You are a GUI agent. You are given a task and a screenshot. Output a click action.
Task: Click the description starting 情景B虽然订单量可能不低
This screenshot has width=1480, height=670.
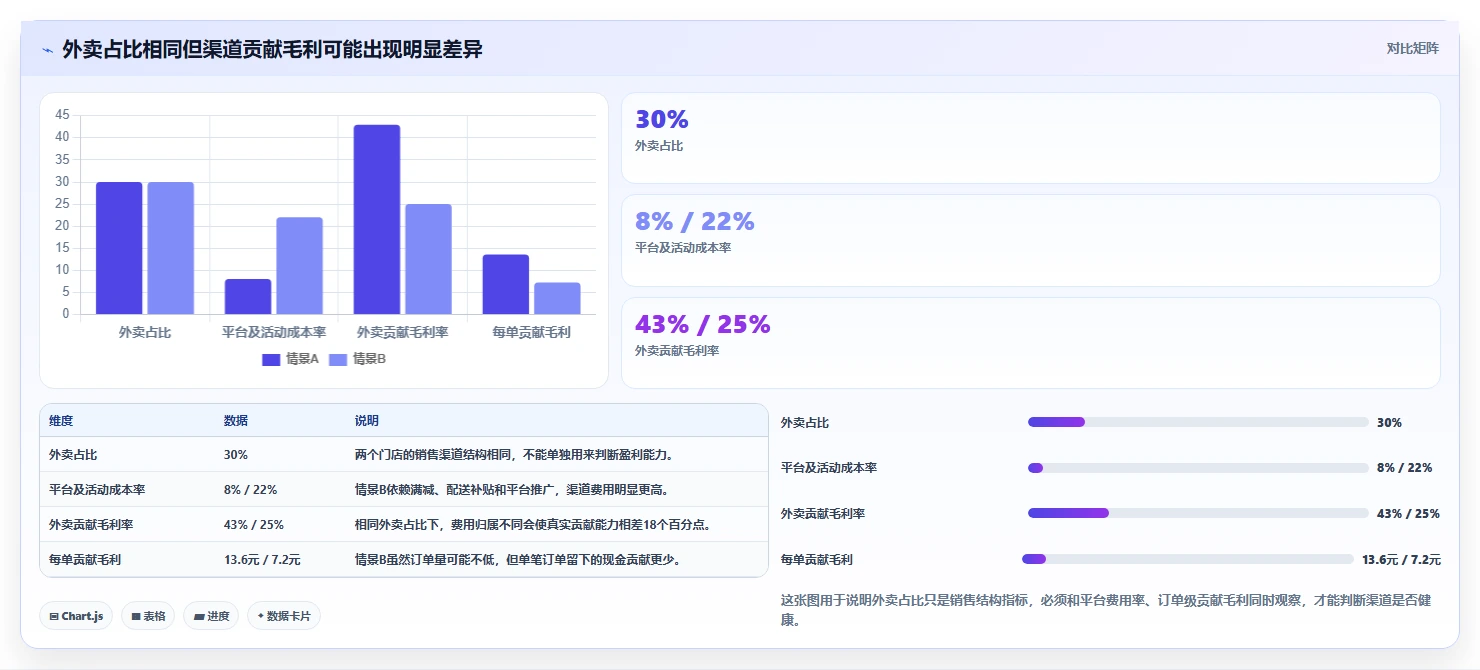pos(519,559)
